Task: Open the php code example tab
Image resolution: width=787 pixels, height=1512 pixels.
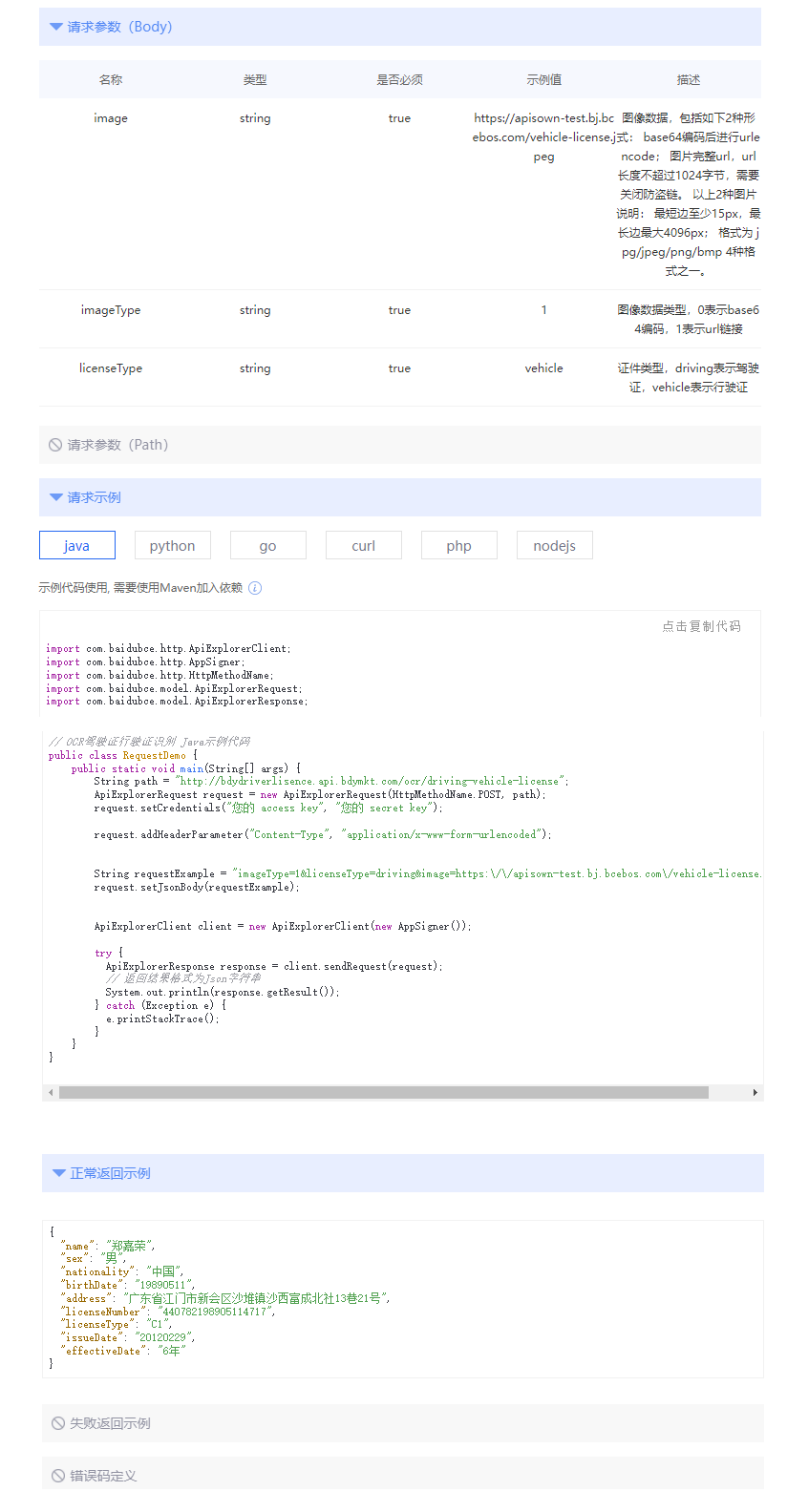Action: click(x=459, y=546)
